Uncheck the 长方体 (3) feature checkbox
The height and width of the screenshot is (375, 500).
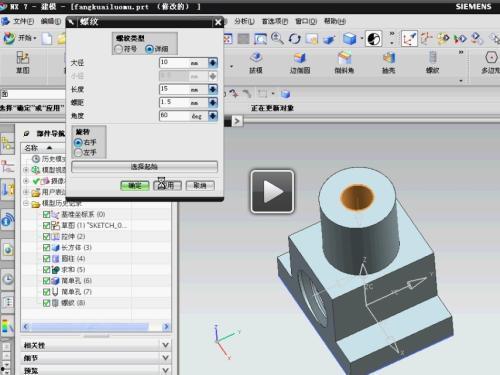(47, 247)
